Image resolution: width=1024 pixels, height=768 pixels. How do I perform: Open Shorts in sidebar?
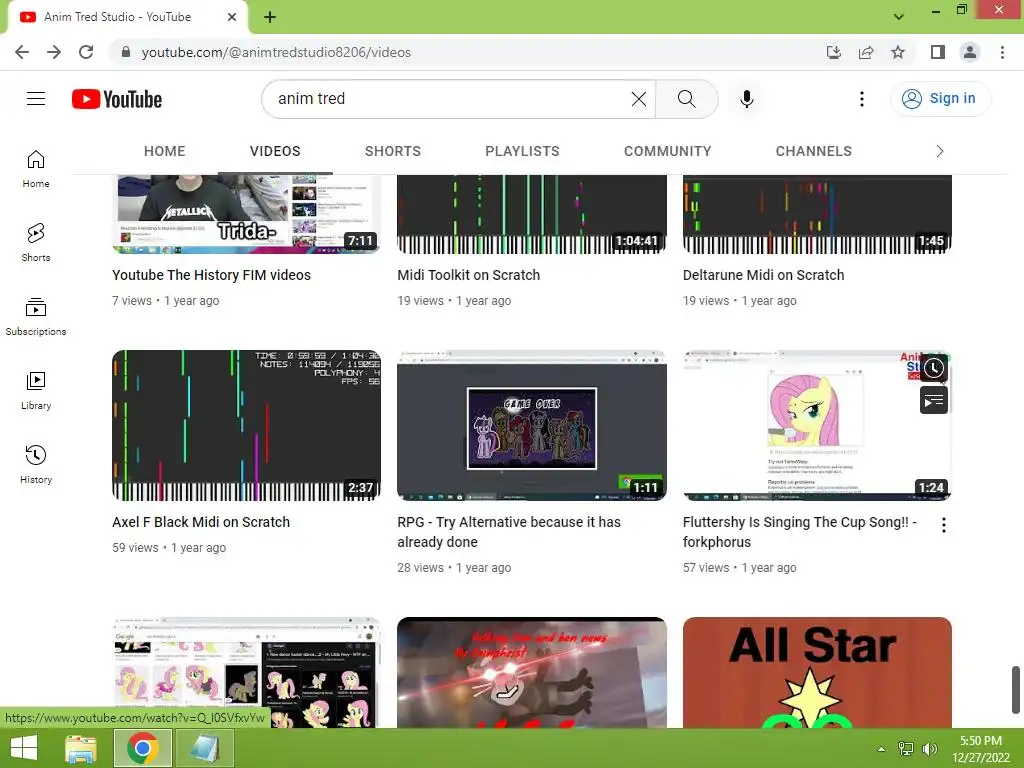tap(36, 243)
